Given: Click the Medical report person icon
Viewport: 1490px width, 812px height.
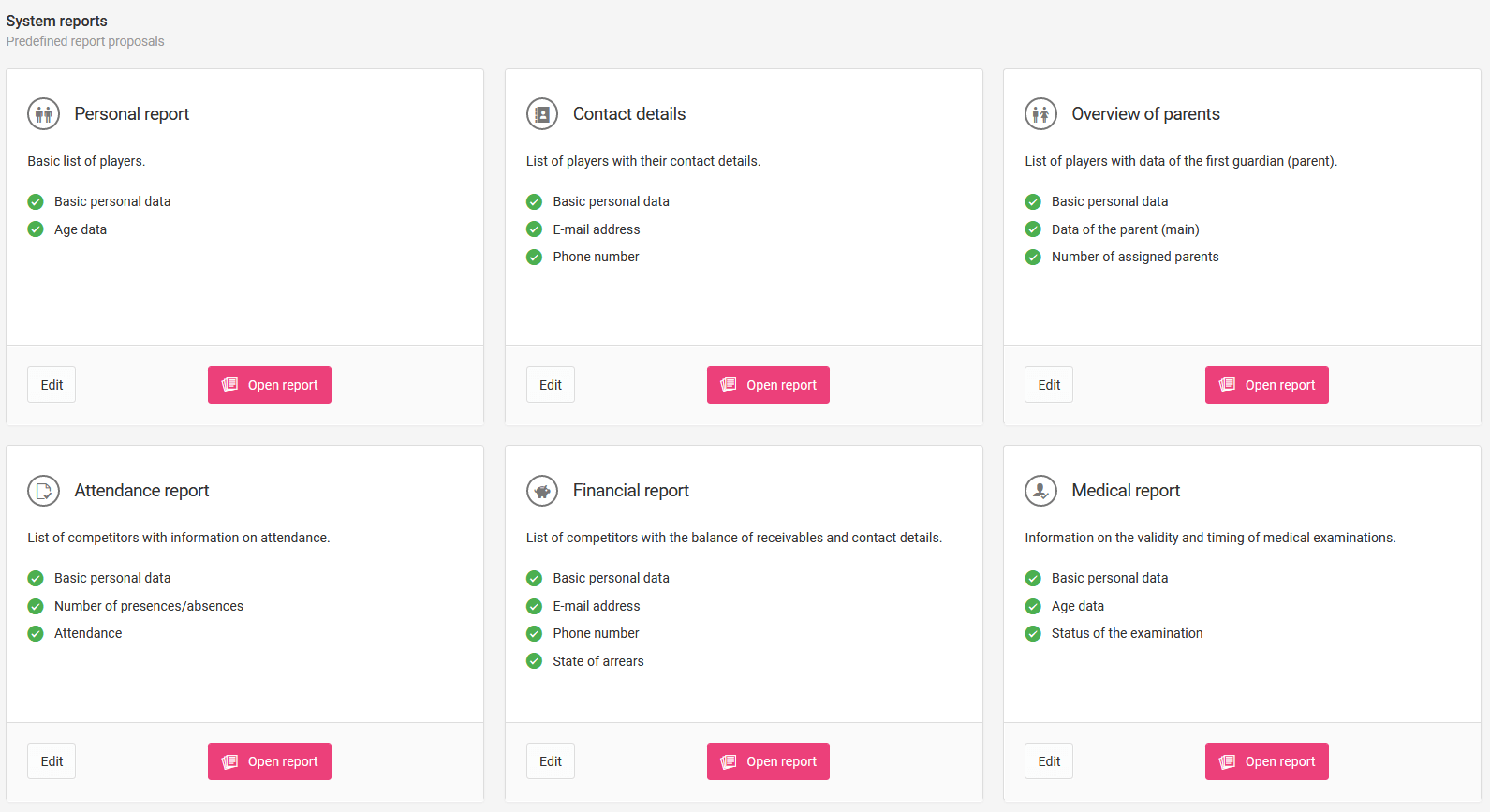Looking at the screenshot, I should [1040, 491].
